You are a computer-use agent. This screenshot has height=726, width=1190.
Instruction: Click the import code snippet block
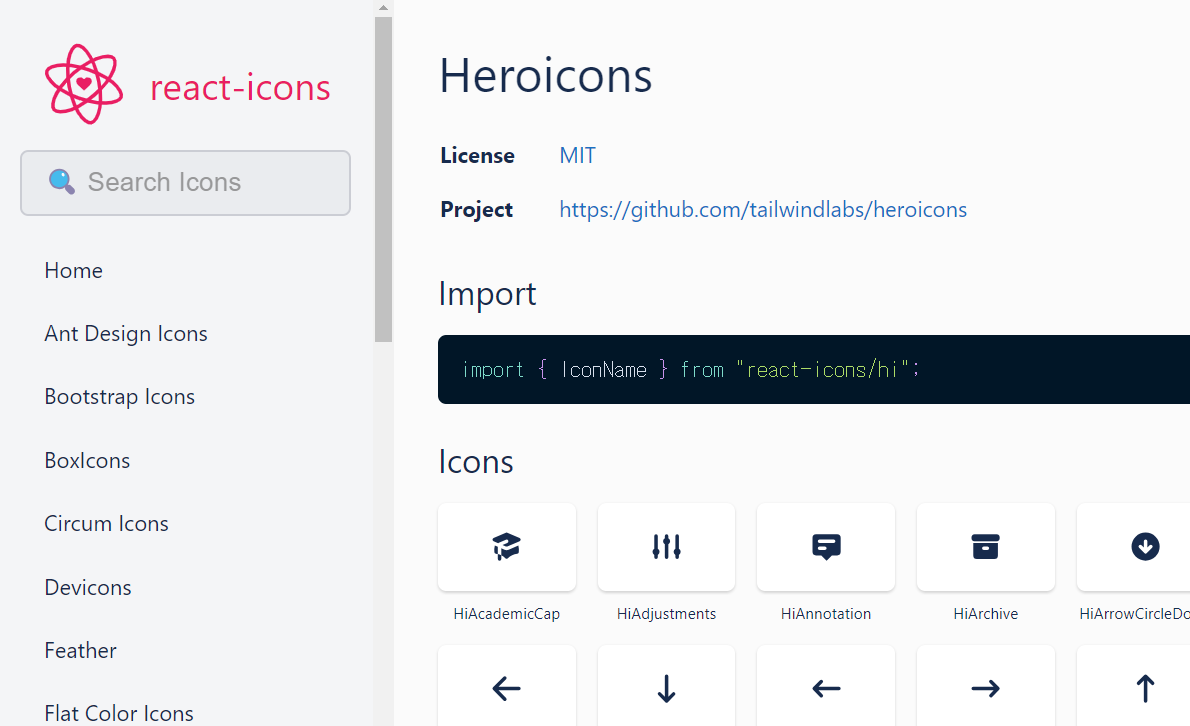[x=814, y=369]
